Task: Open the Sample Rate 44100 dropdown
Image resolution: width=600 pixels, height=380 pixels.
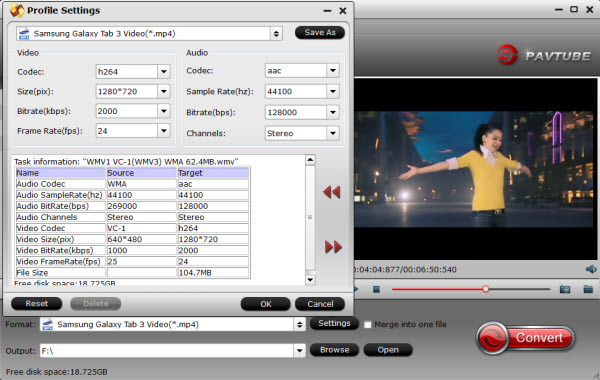Action: (x=333, y=91)
